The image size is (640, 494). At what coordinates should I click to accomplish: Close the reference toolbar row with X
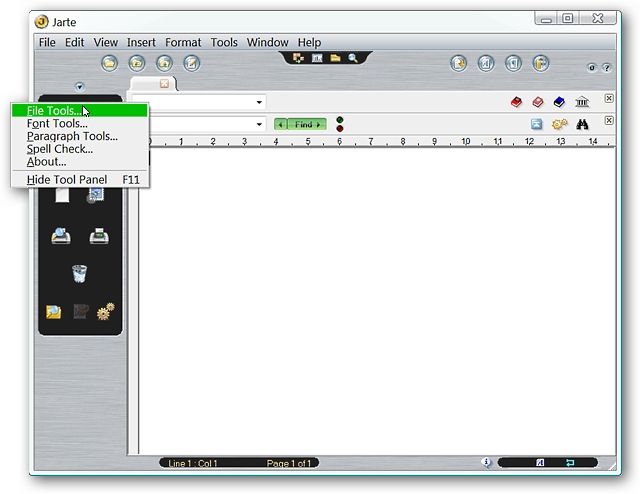coord(609,98)
